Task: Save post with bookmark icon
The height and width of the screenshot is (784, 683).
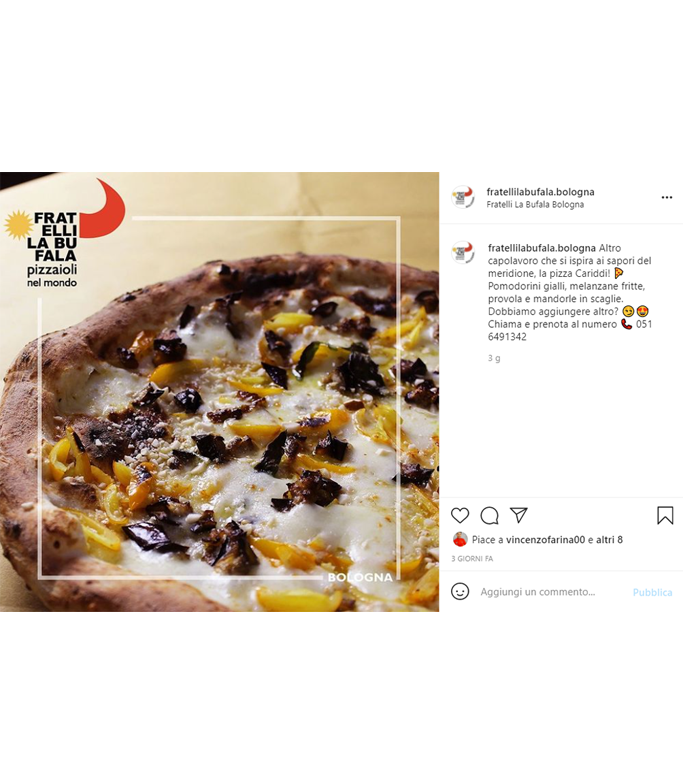Action: pyautogui.click(x=665, y=516)
